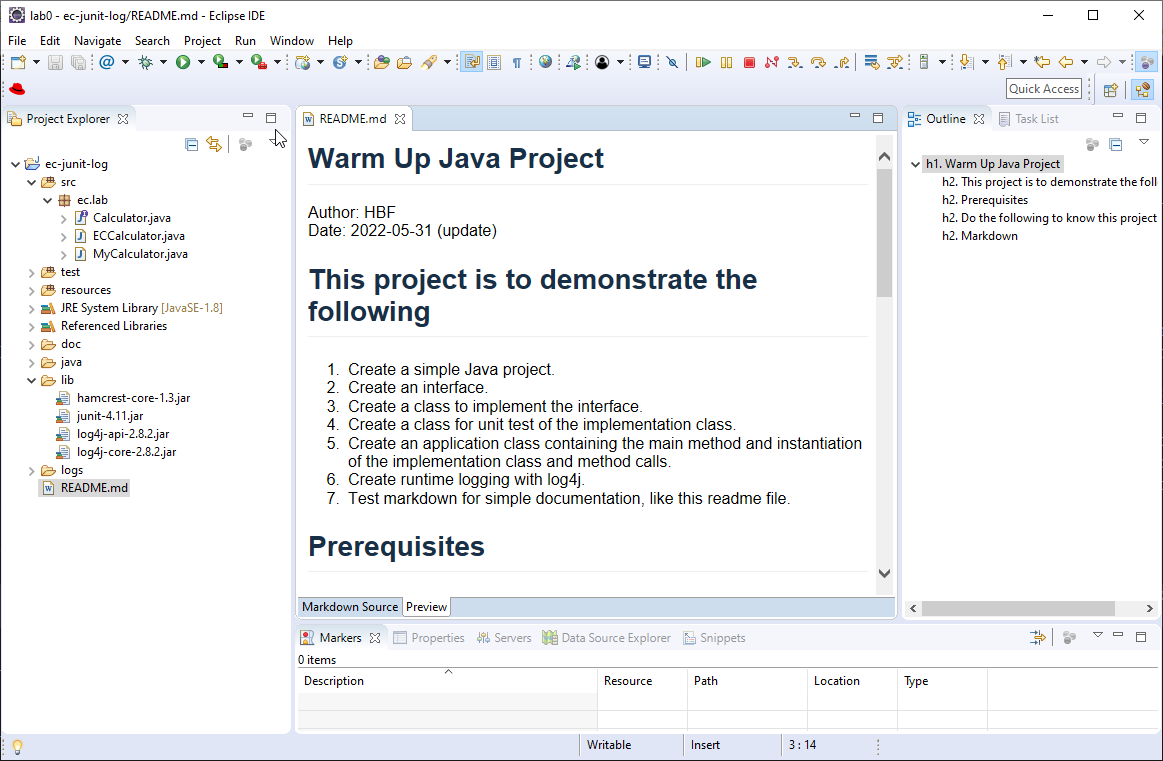Click the Save All toolbar icon
Viewport: 1163px width, 761px height.
coord(78,62)
